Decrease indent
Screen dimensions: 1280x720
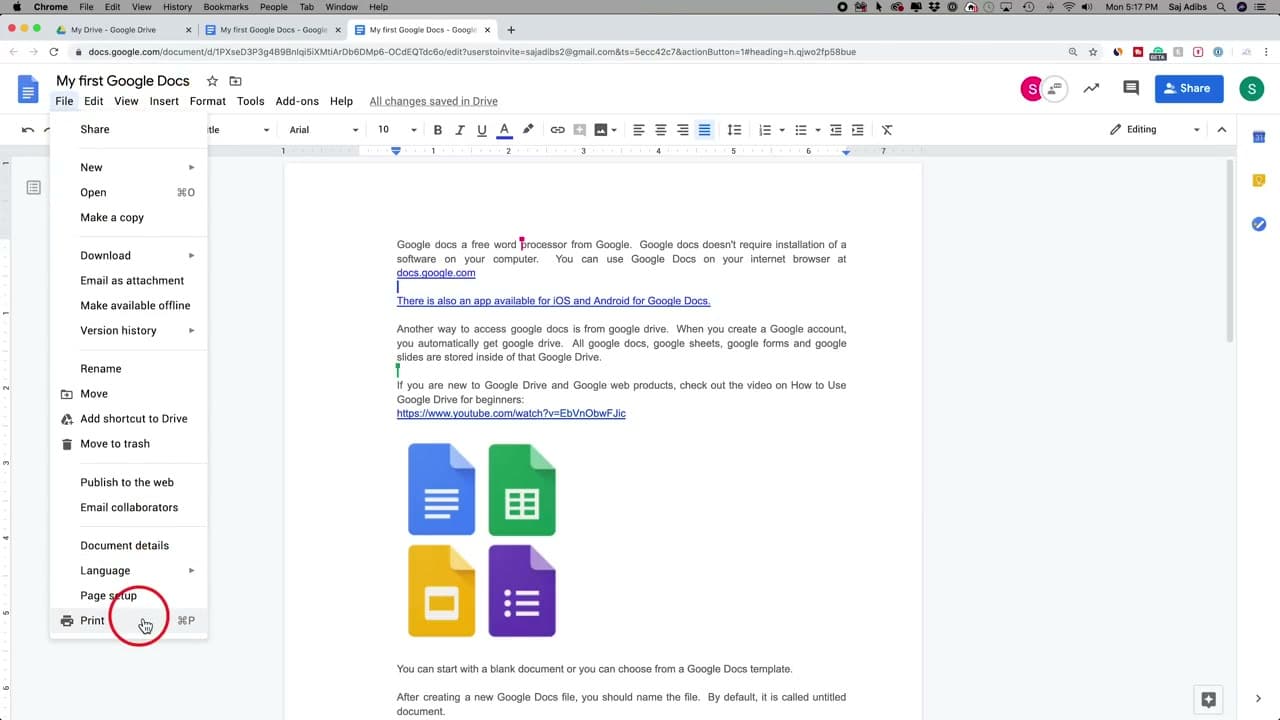click(836, 130)
